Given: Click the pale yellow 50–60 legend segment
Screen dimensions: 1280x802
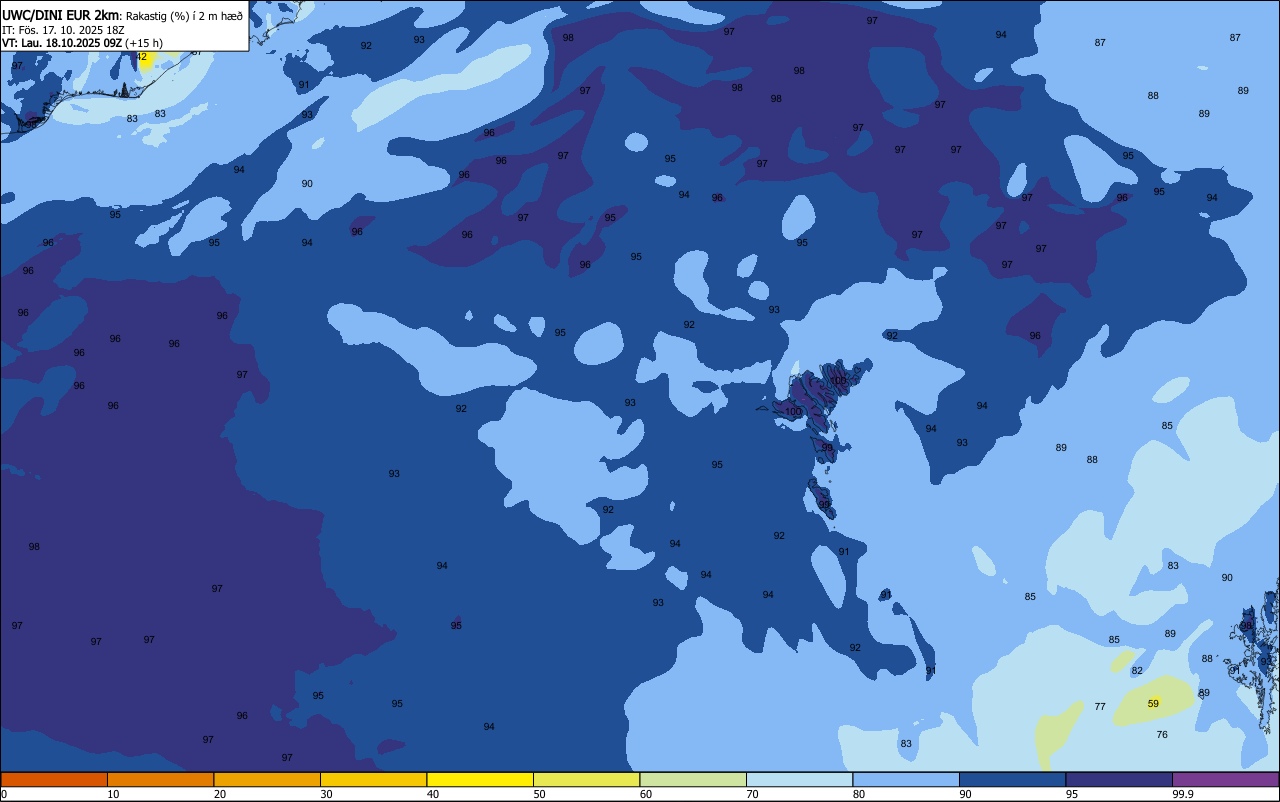Looking at the screenshot, I should pyautogui.click(x=586, y=779).
